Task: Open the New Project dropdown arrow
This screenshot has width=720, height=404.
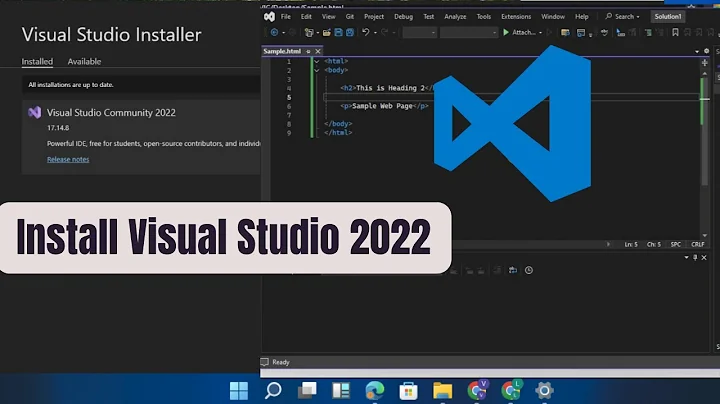Action: pos(318,33)
